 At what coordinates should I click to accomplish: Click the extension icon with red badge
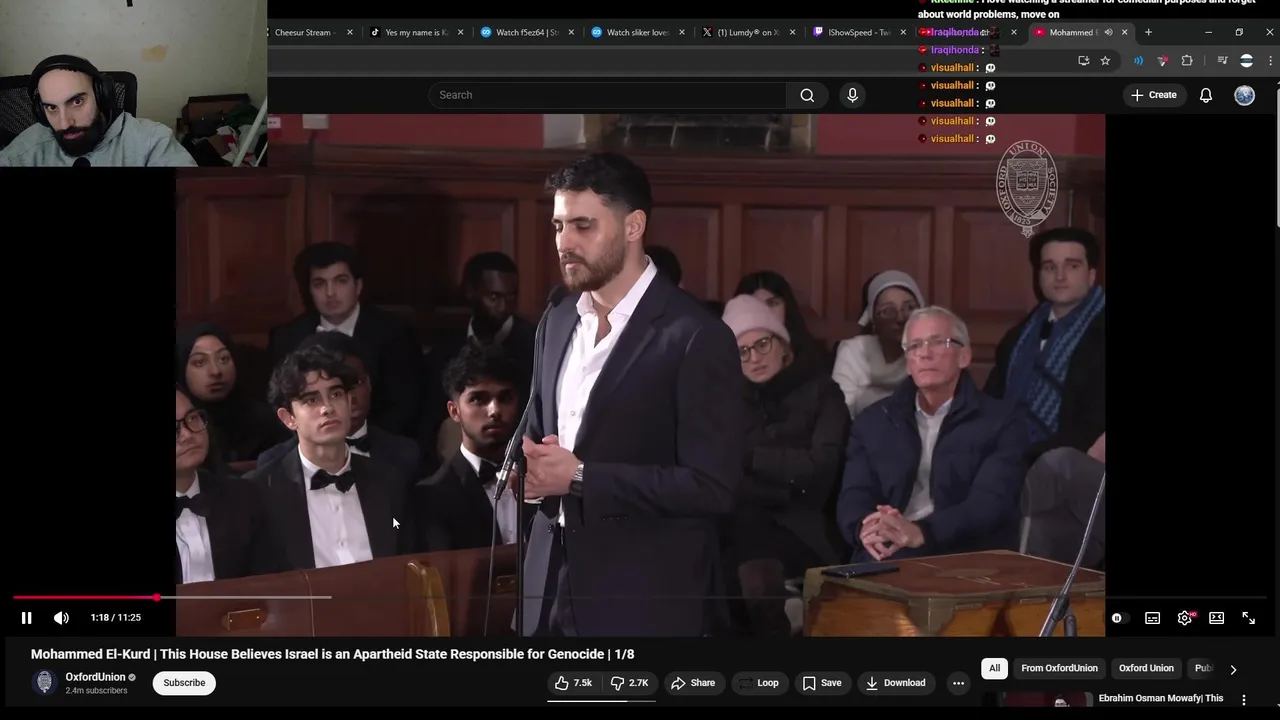point(1162,61)
